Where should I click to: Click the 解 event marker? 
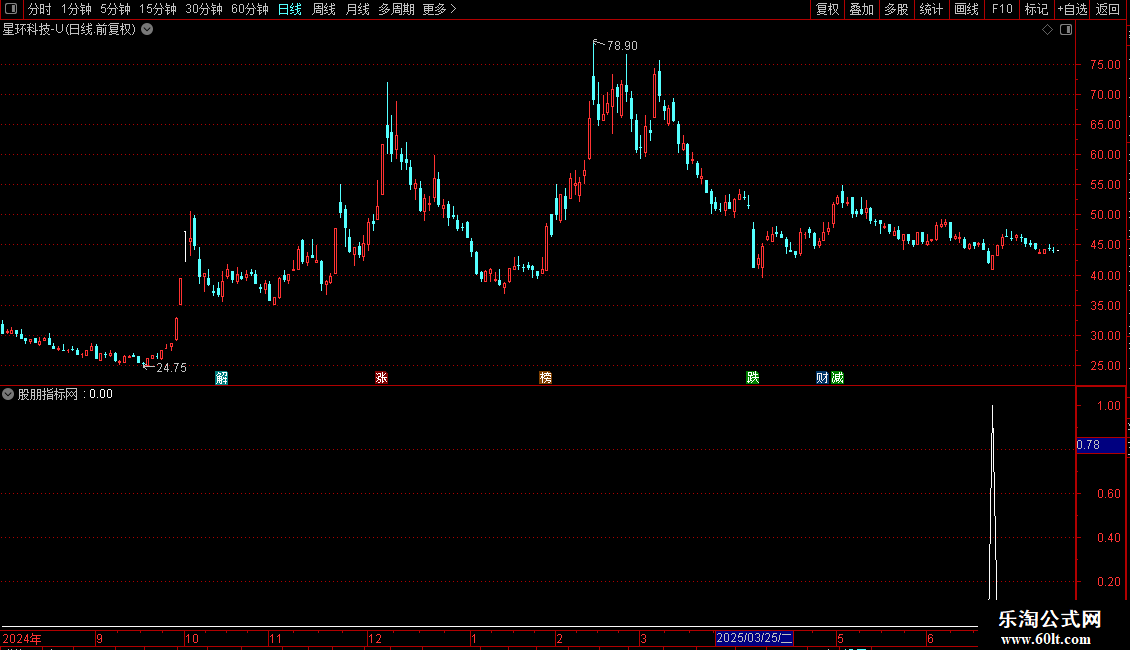[x=222, y=378]
